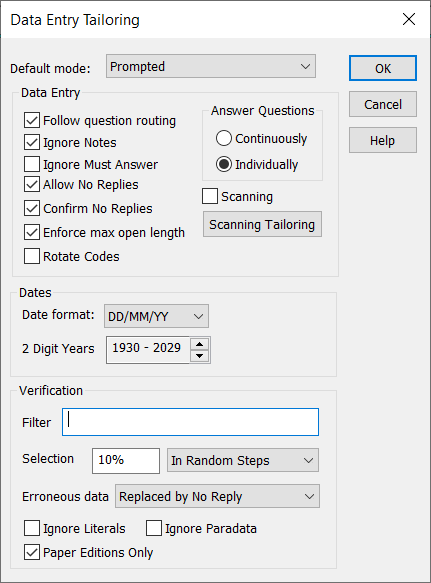Open the In Random Steps dropdown

(x=243, y=460)
